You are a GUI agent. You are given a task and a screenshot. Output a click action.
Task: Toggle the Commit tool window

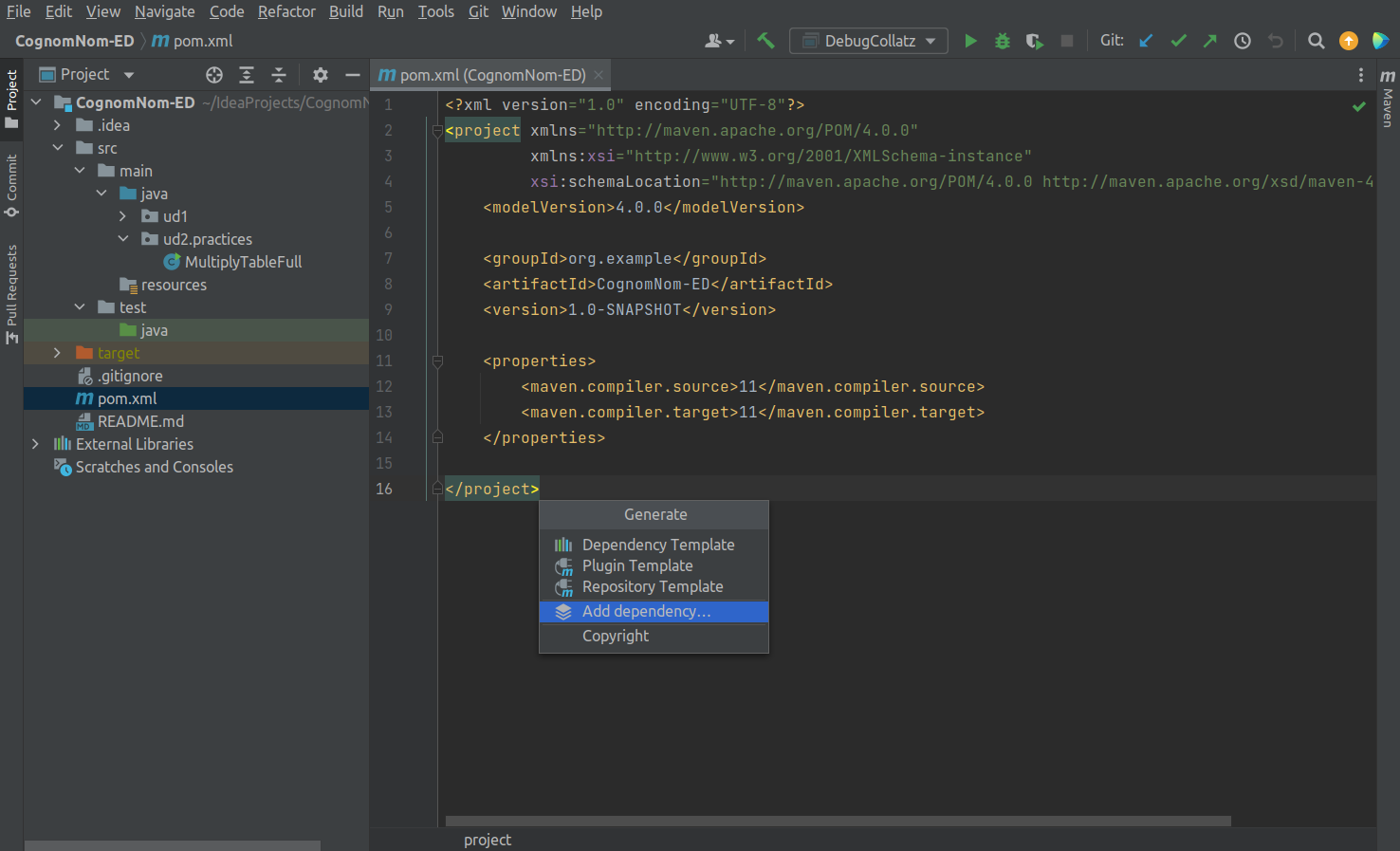point(11,186)
